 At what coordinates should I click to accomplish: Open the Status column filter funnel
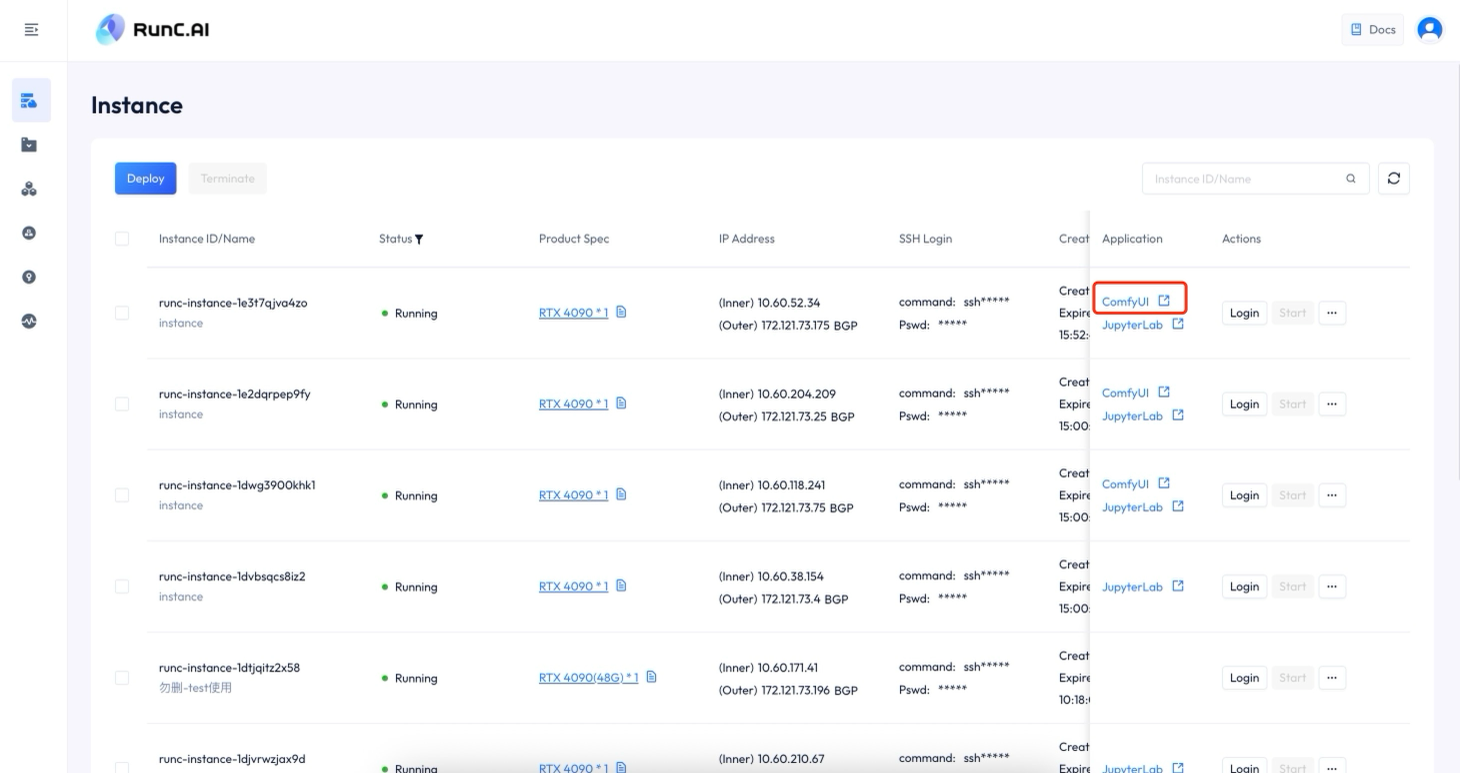(419, 239)
